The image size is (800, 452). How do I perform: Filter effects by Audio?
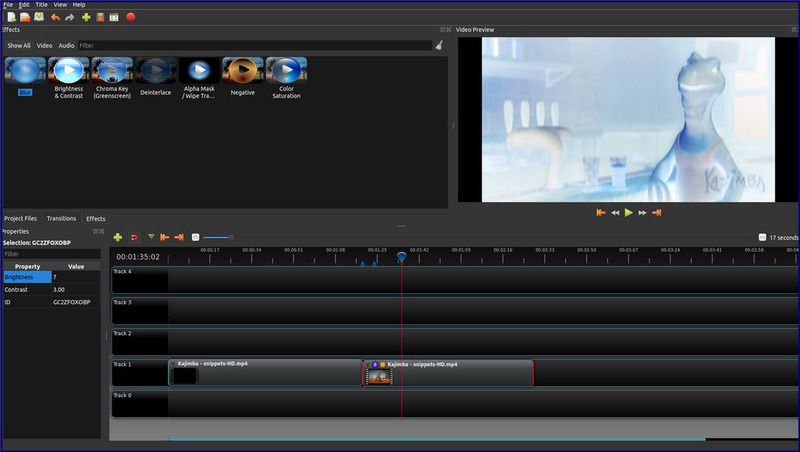pos(66,45)
